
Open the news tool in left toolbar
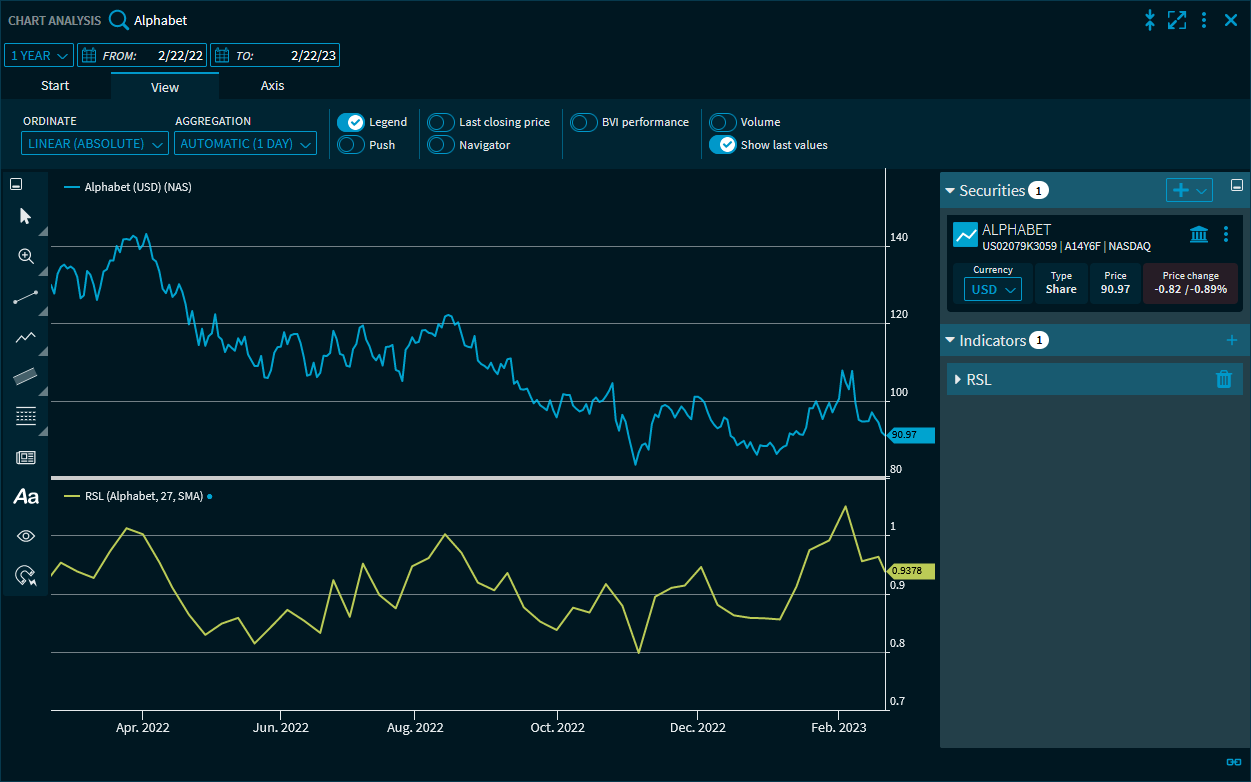tap(26, 457)
